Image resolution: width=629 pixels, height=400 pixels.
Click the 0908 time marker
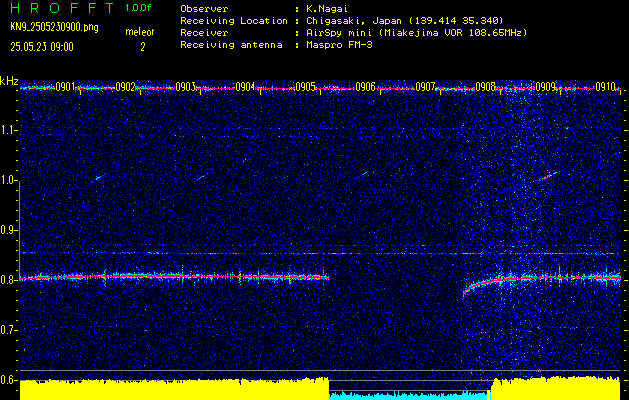(x=485, y=87)
